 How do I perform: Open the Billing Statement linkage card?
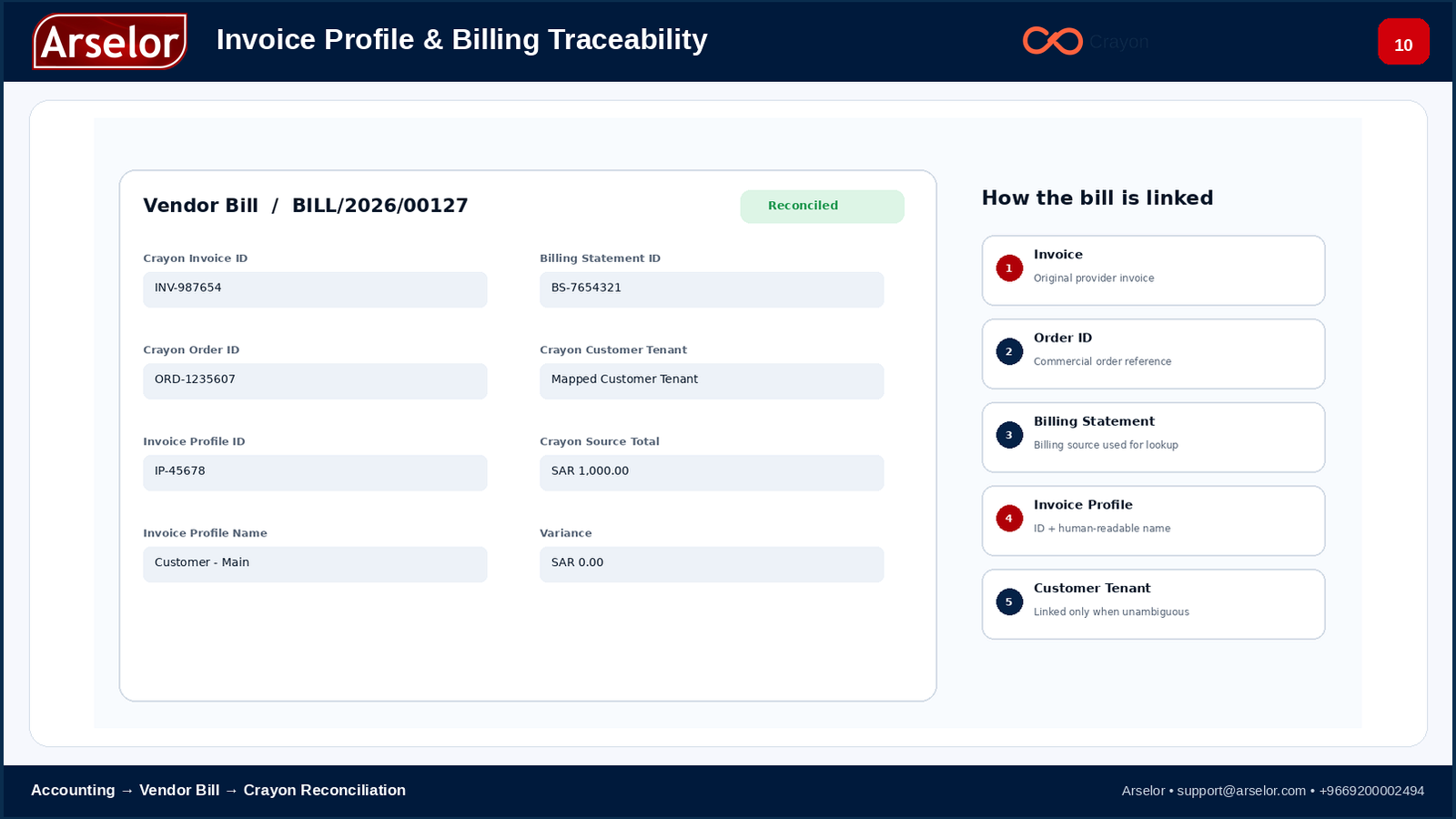click(x=1153, y=438)
